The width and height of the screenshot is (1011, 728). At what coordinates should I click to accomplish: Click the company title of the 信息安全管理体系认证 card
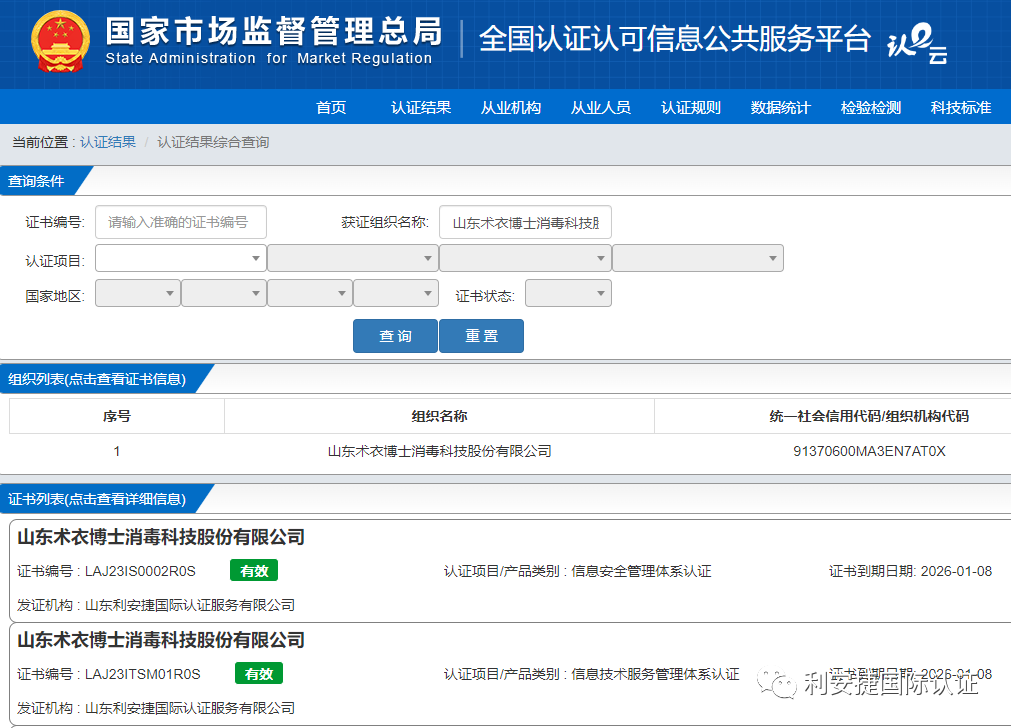[x=161, y=536]
